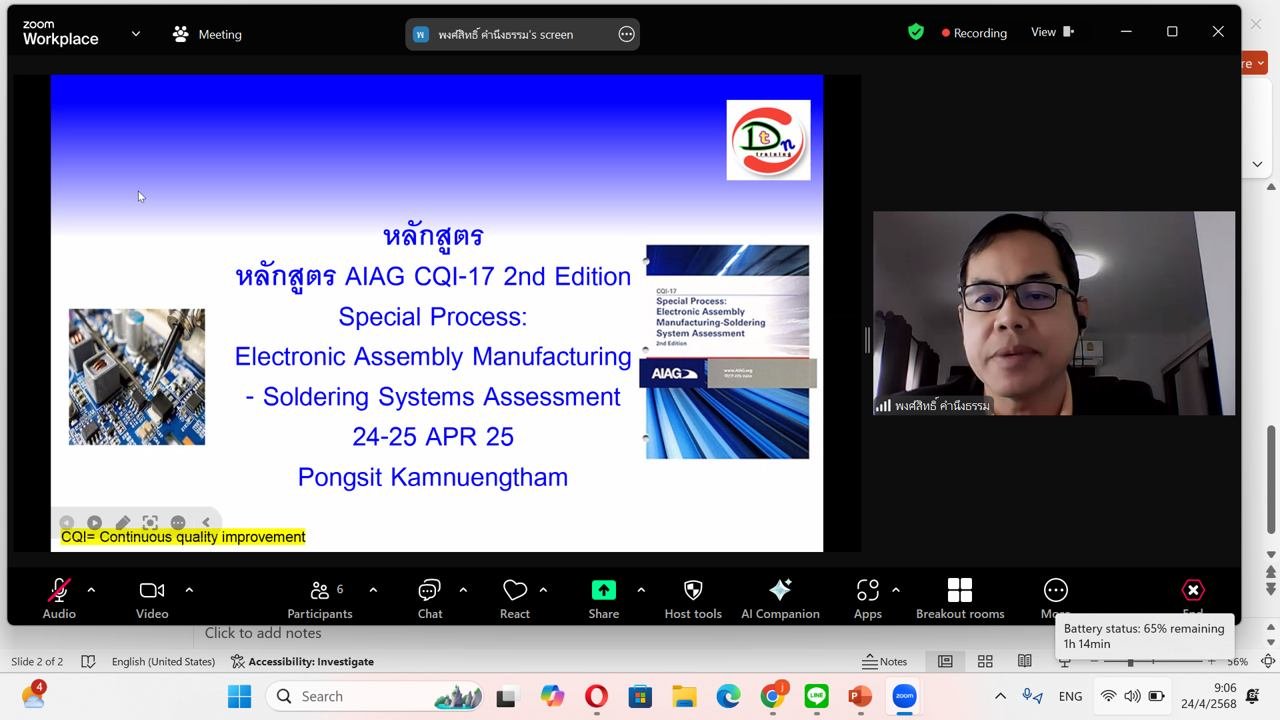Click the presenter's video thumbnail
The width and height of the screenshot is (1280, 720).
(x=1054, y=313)
